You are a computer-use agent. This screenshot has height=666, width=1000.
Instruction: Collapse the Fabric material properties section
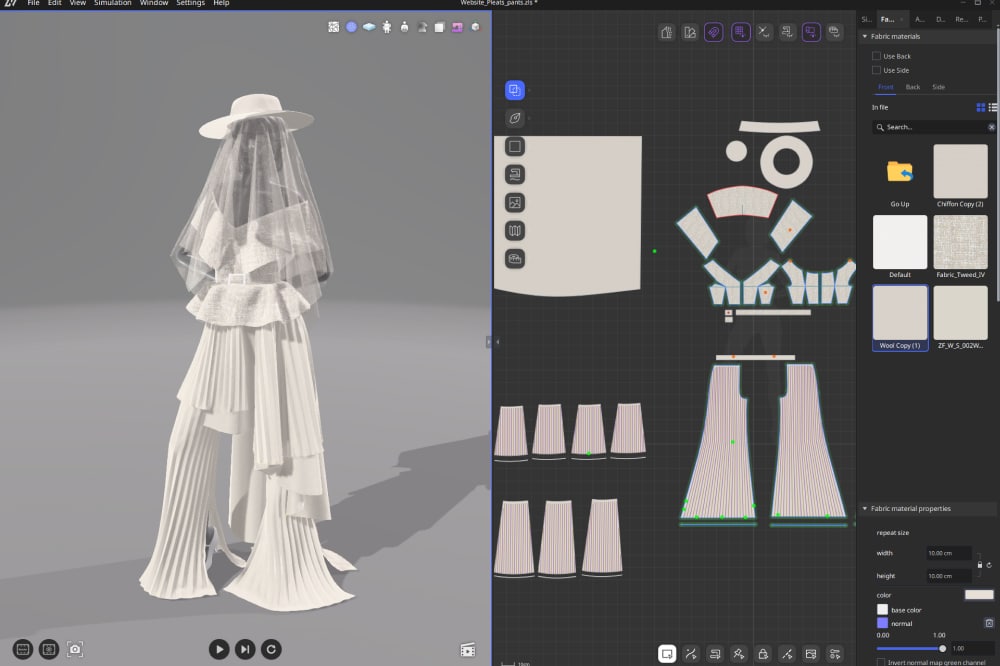click(x=865, y=508)
